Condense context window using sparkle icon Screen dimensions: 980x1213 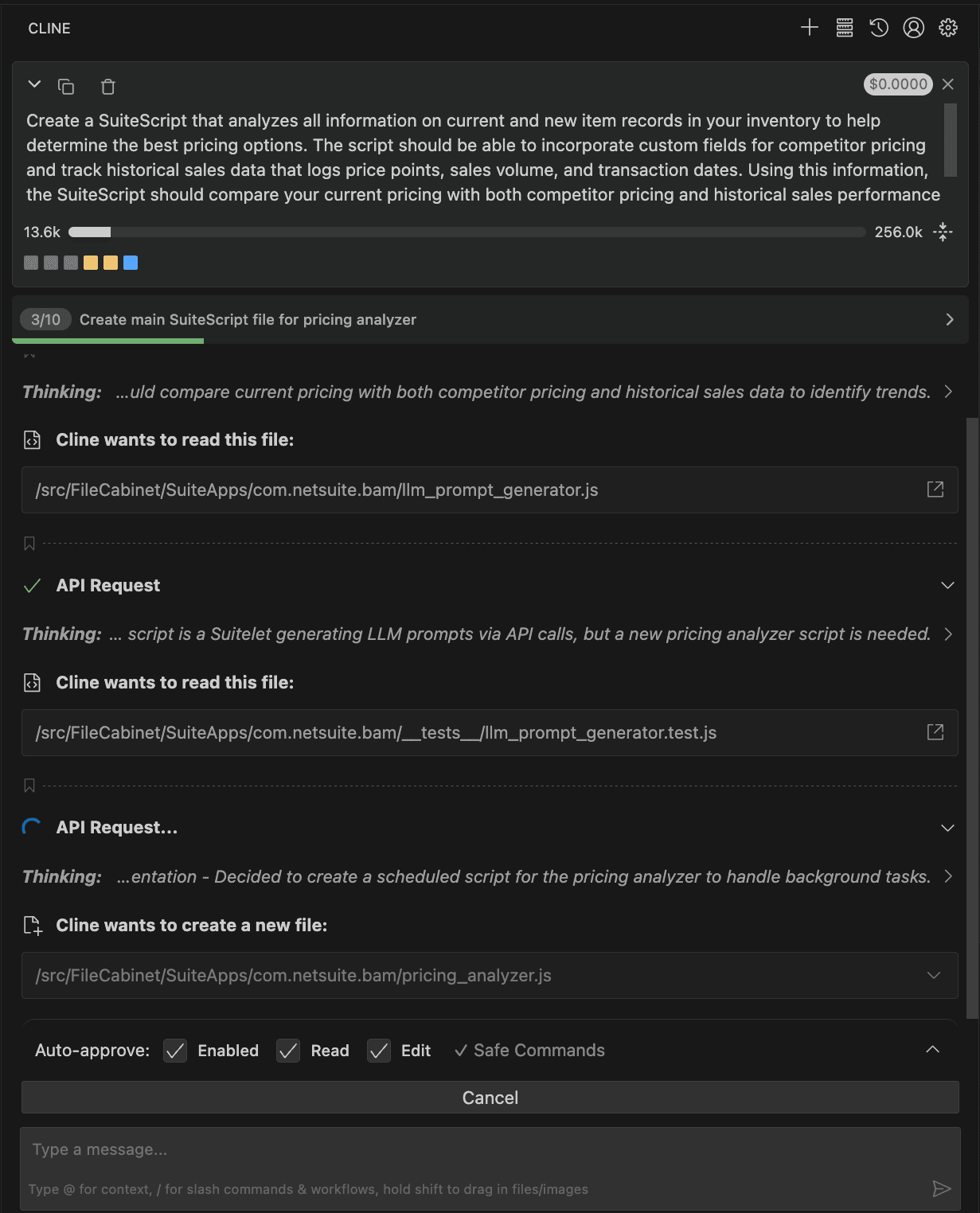[x=943, y=232]
